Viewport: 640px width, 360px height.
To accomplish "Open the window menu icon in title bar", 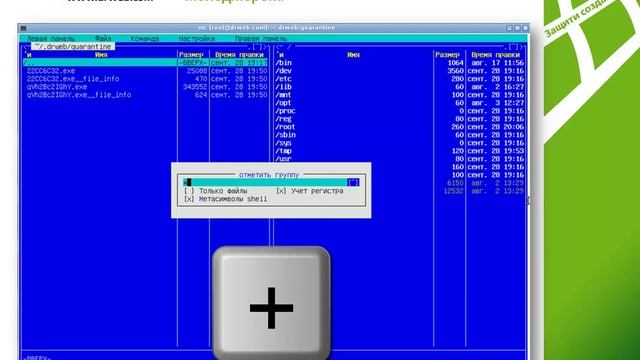I will 23,28.
